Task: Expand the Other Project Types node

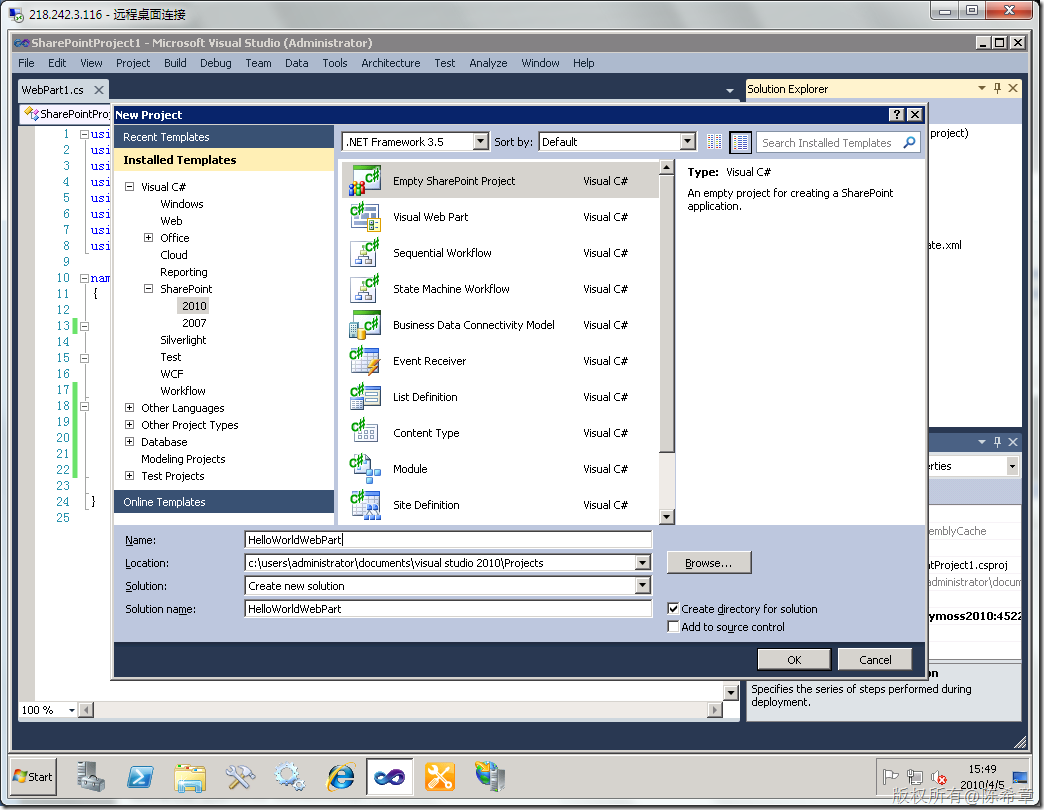Action: [x=130, y=425]
